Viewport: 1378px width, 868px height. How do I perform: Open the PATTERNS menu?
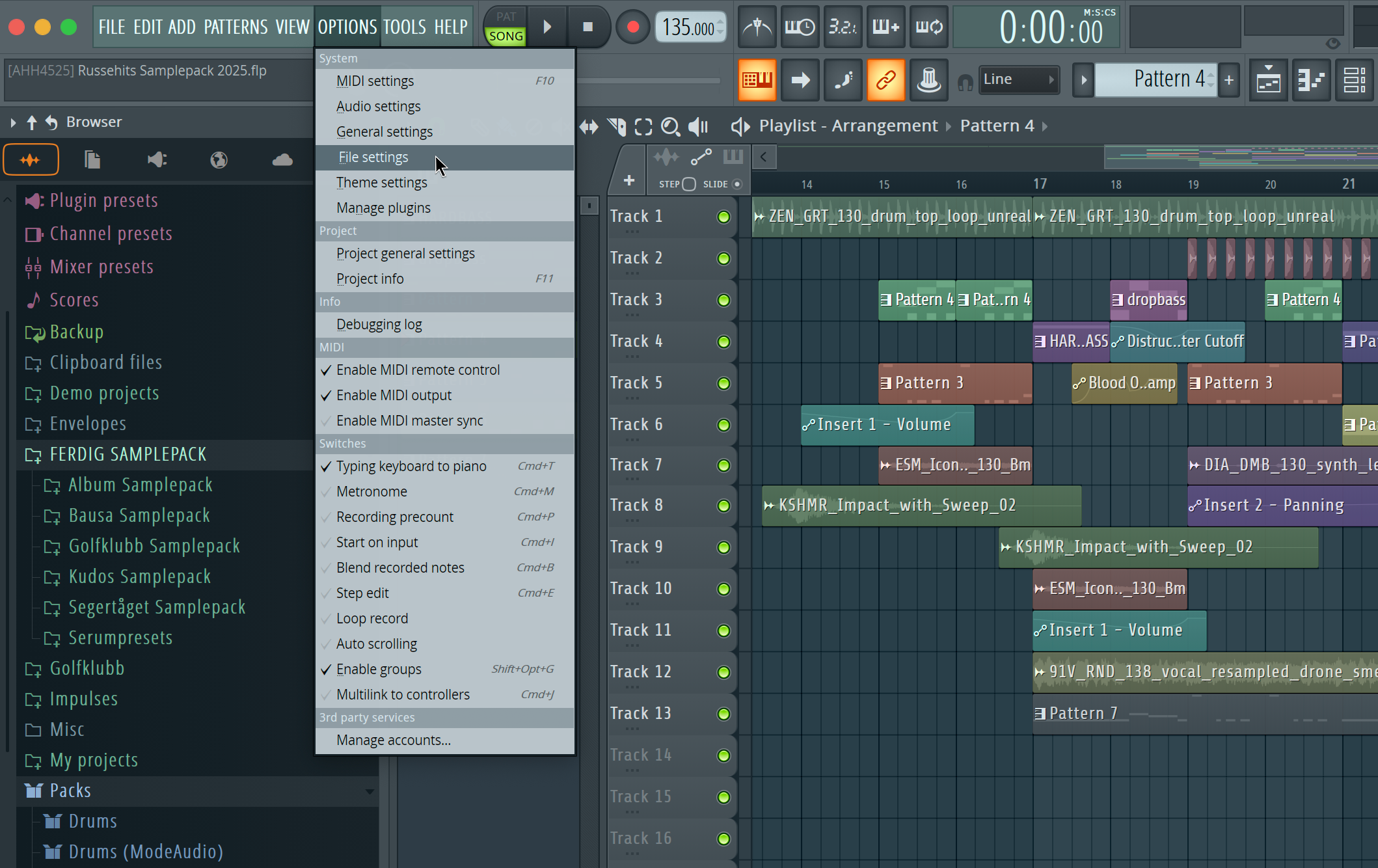click(236, 27)
